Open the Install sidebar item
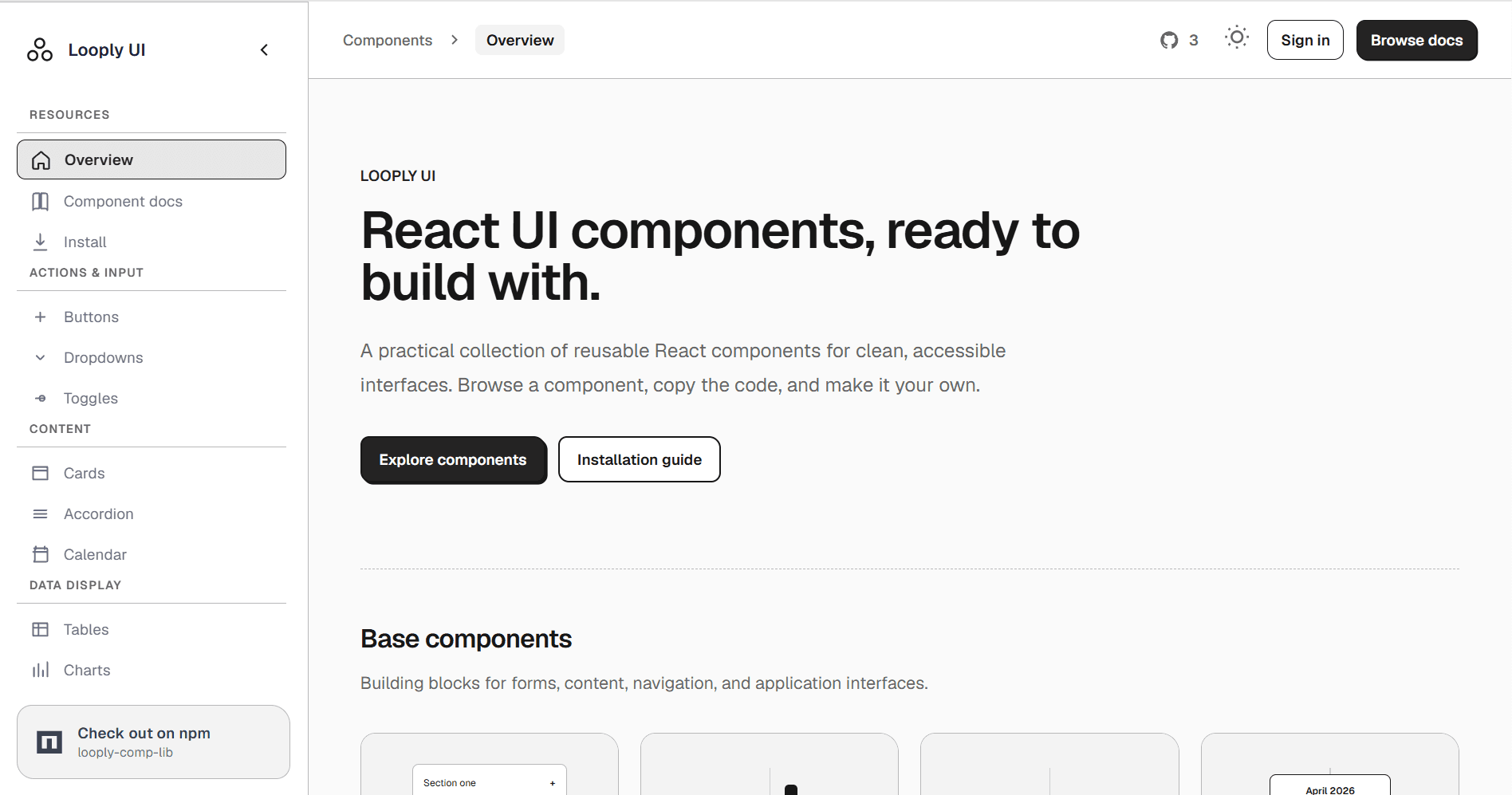 click(152, 242)
